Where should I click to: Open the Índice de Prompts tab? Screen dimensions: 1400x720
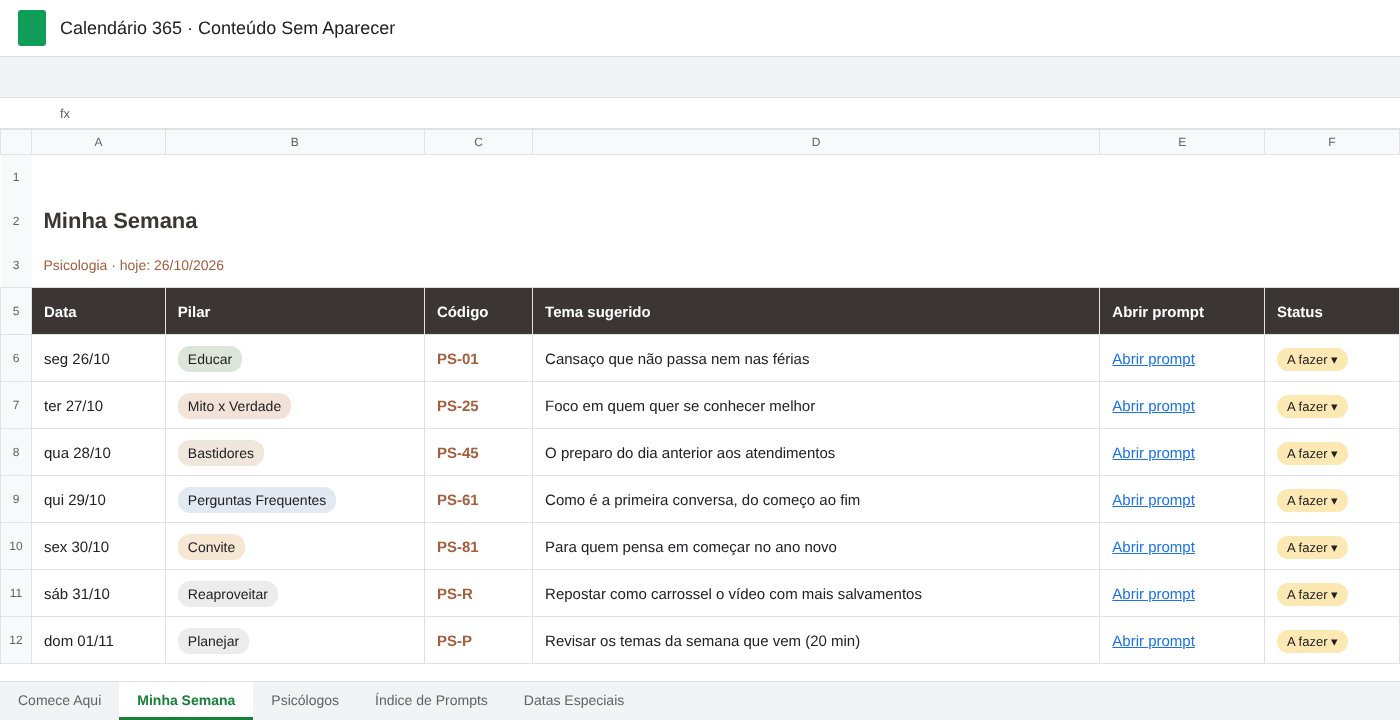click(x=431, y=700)
